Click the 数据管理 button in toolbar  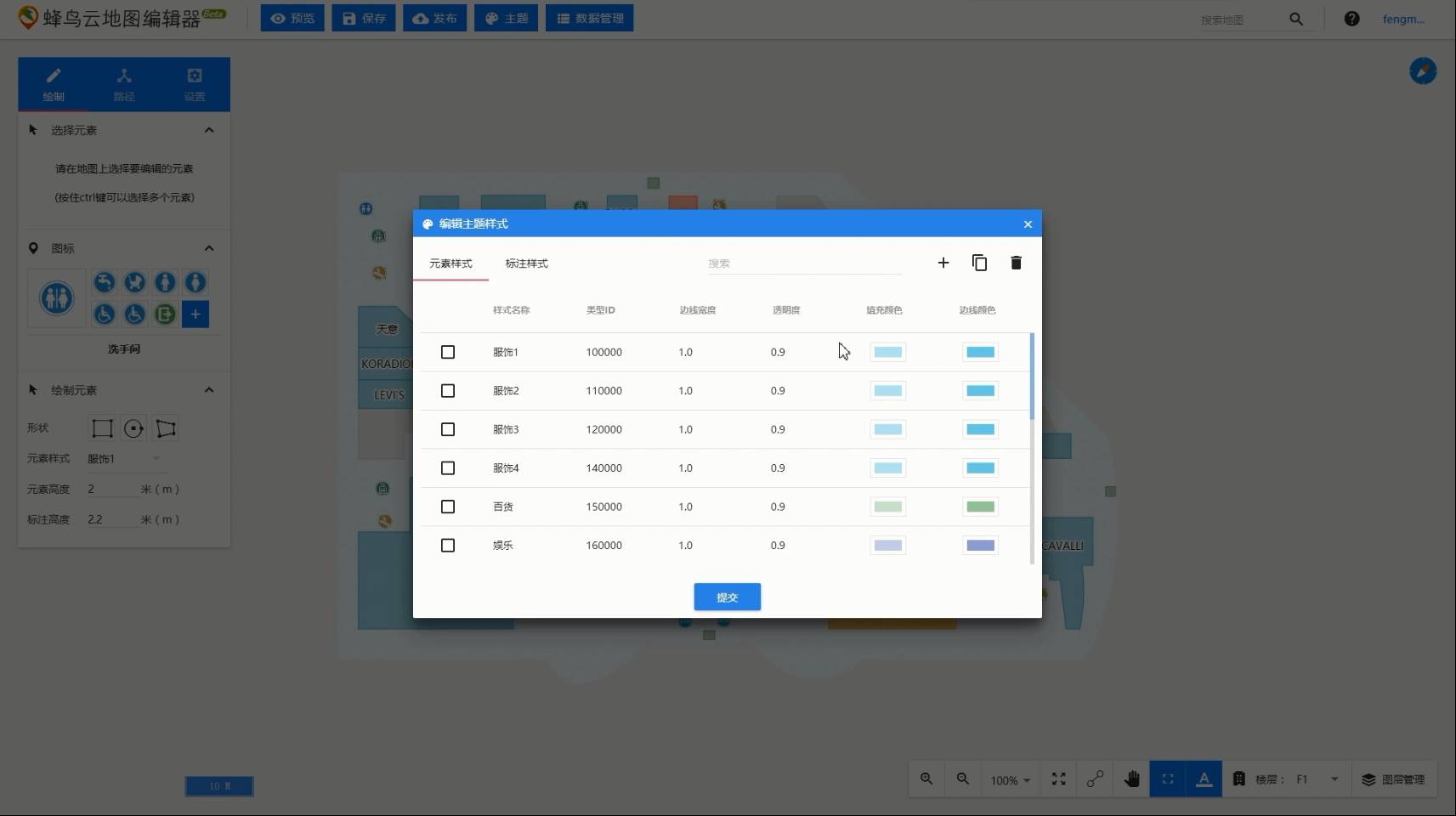590,18
